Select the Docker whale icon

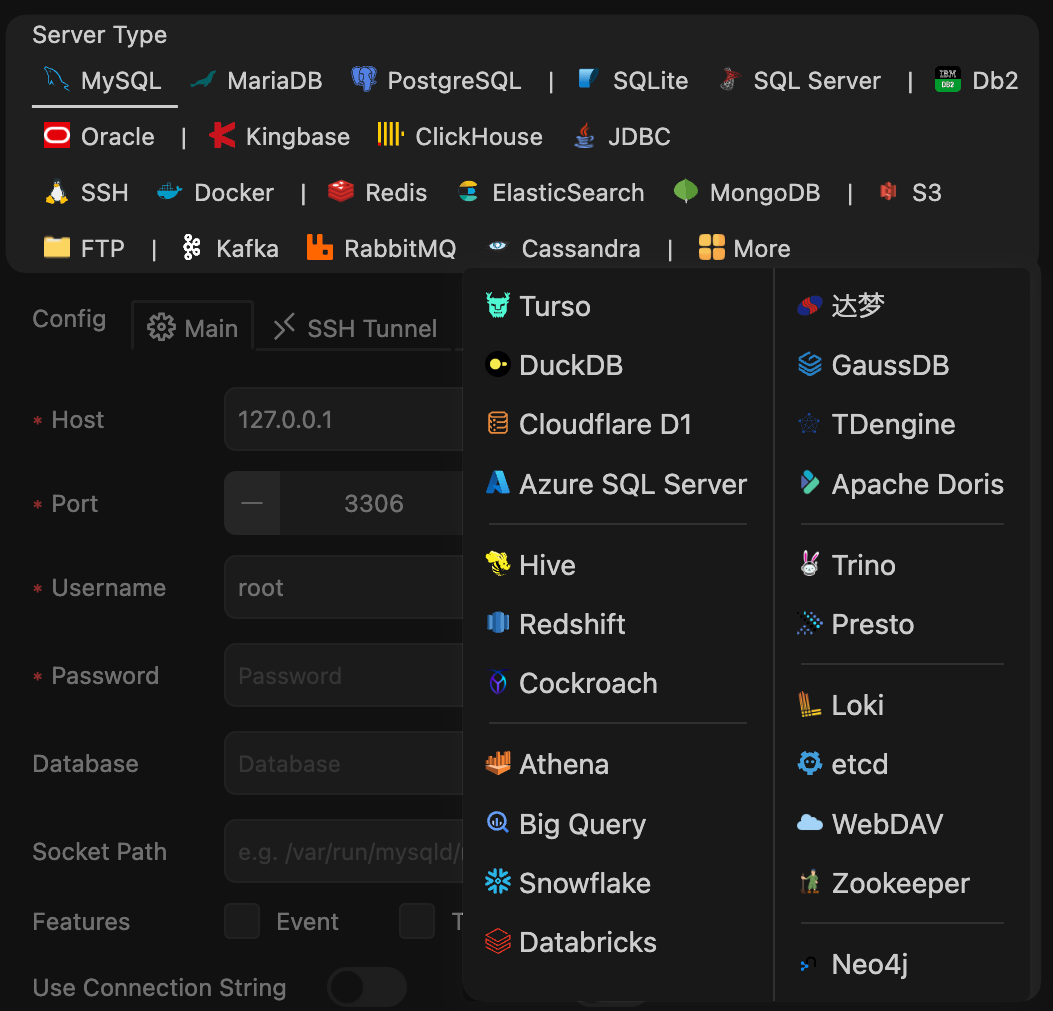[169, 192]
